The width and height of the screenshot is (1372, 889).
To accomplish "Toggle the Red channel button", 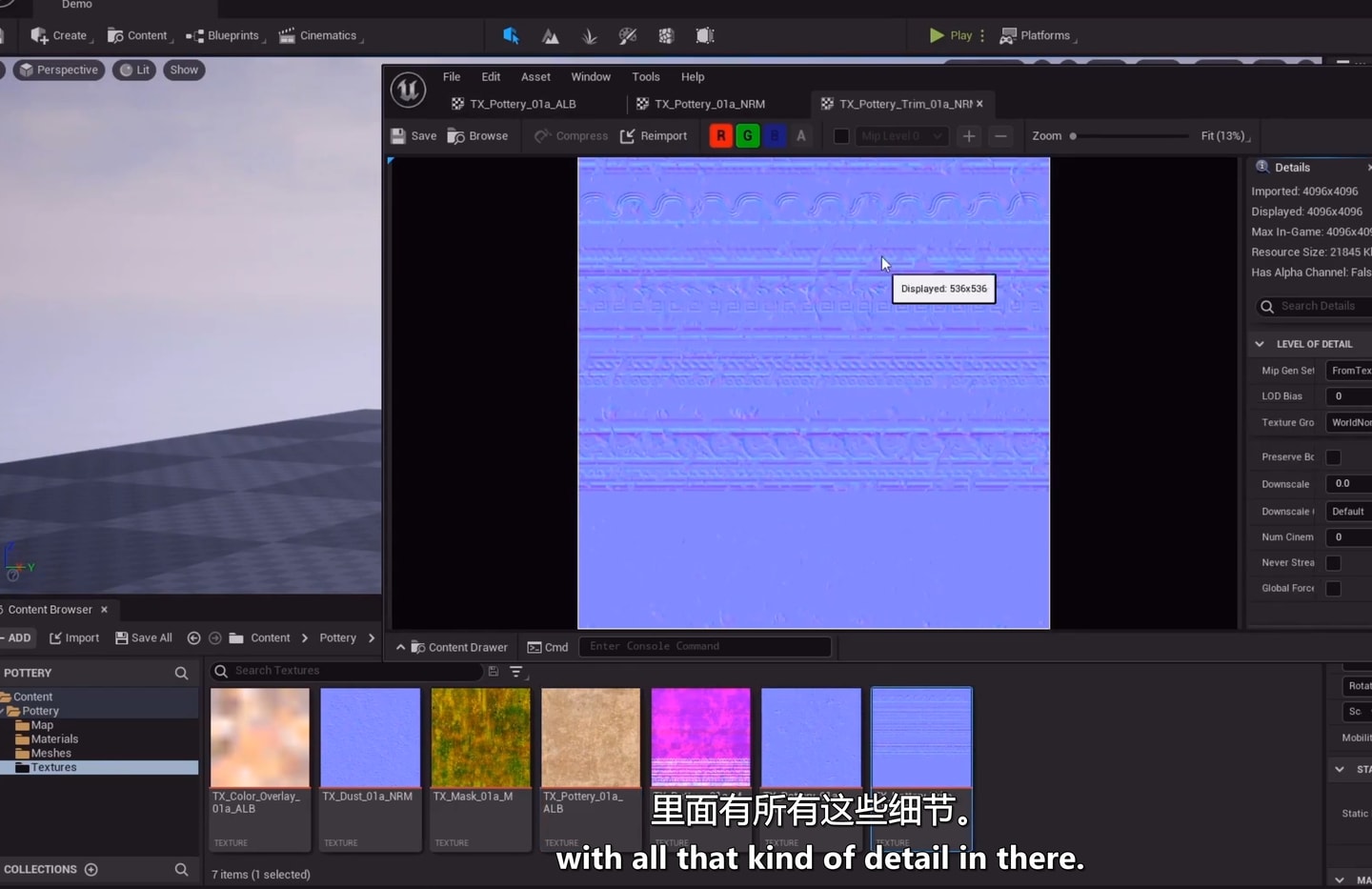I will (x=721, y=136).
